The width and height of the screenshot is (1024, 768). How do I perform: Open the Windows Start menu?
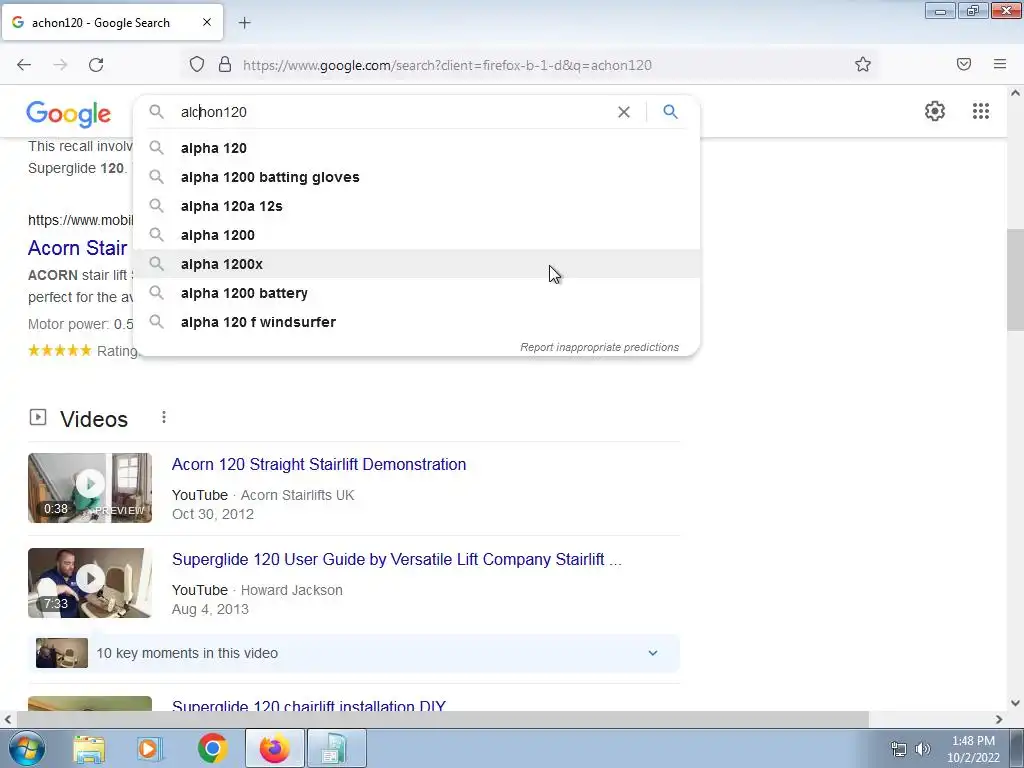pyautogui.click(x=26, y=748)
